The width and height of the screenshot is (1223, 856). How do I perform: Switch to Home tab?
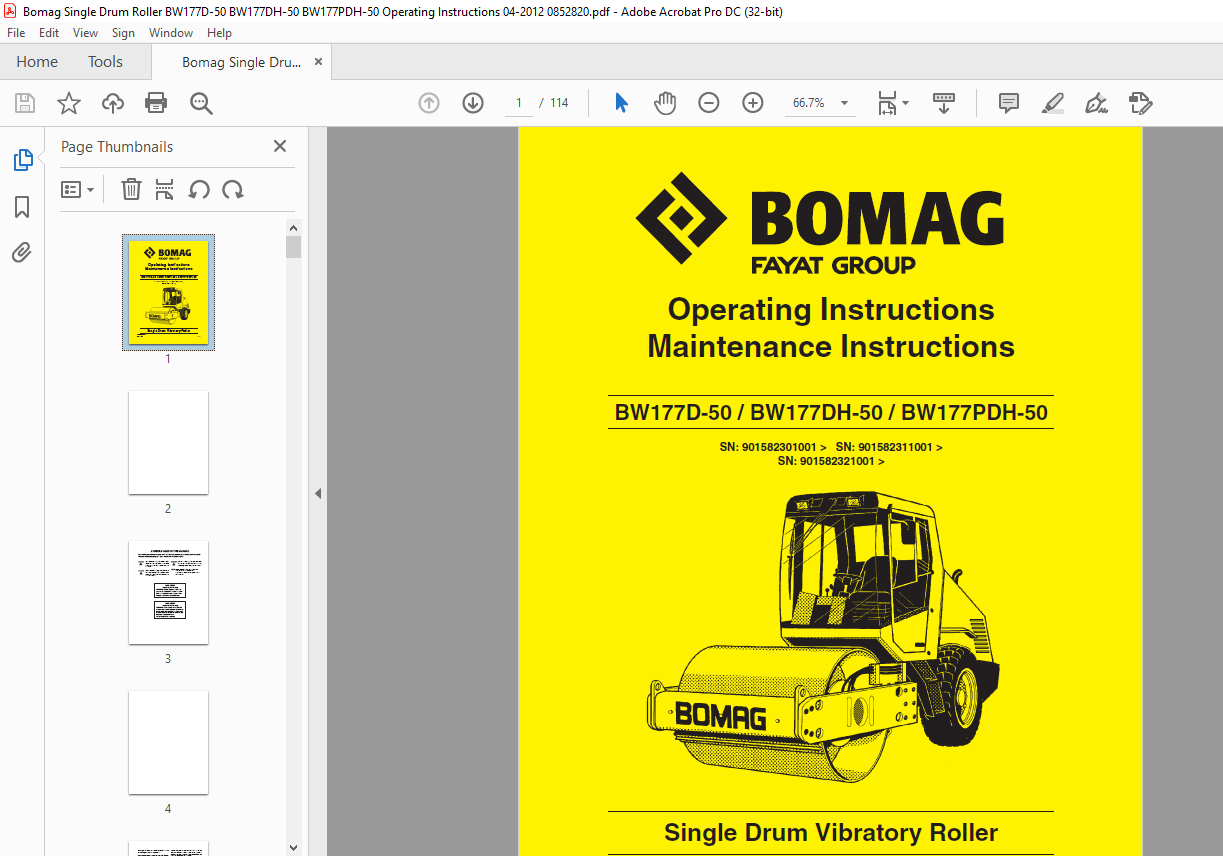(37, 62)
